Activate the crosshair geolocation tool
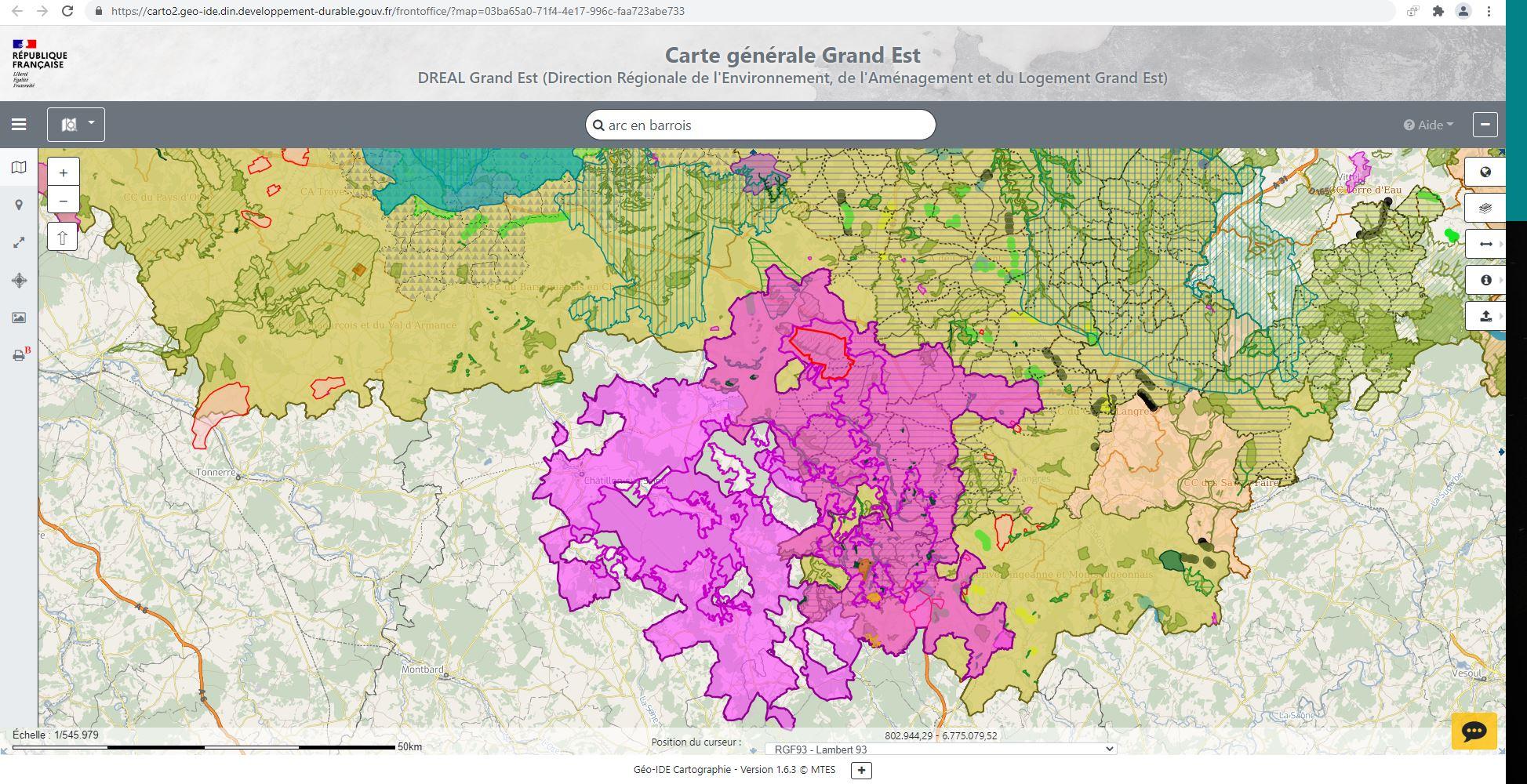Viewport: 1527px width, 784px height. click(19, 280)
